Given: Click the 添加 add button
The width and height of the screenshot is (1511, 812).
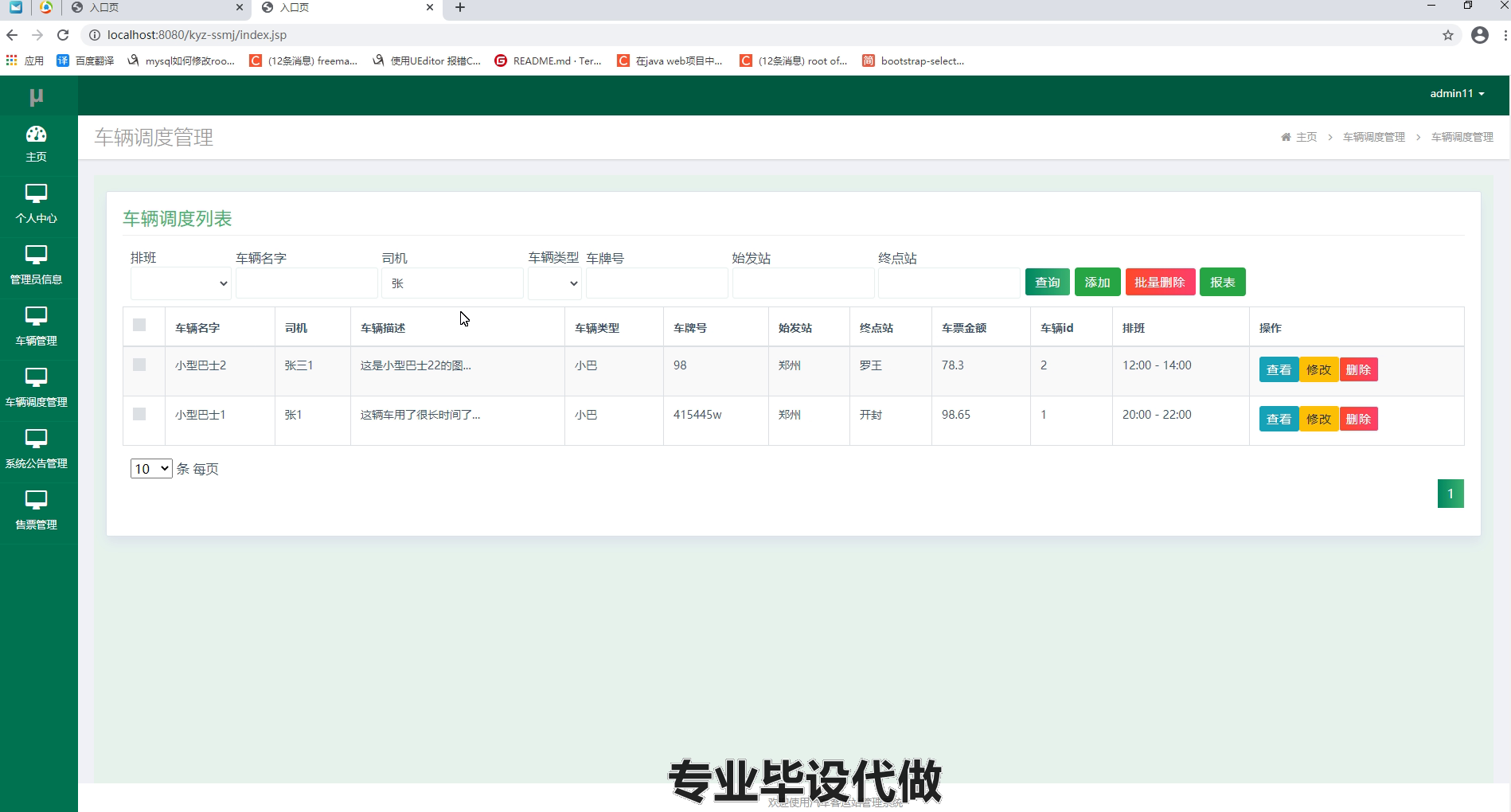Looking at the screenshot, I should [x=1097, y=282].
